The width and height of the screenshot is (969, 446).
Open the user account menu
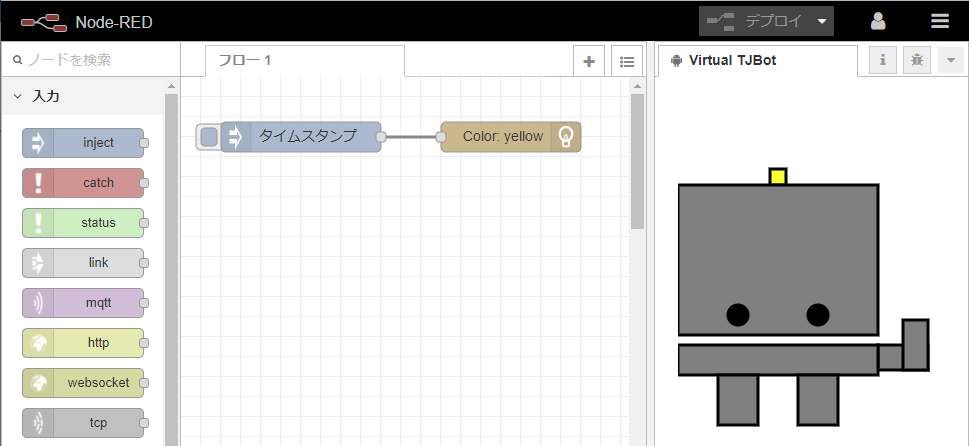point(878,22)
